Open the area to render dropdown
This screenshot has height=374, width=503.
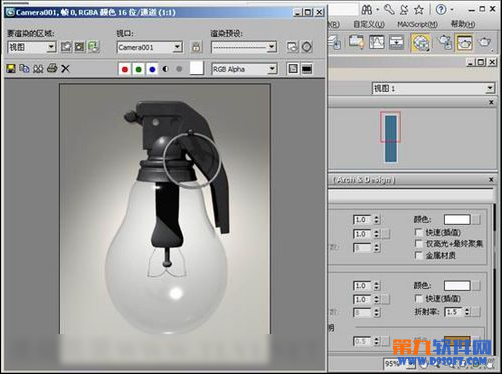tap(51, 47)
